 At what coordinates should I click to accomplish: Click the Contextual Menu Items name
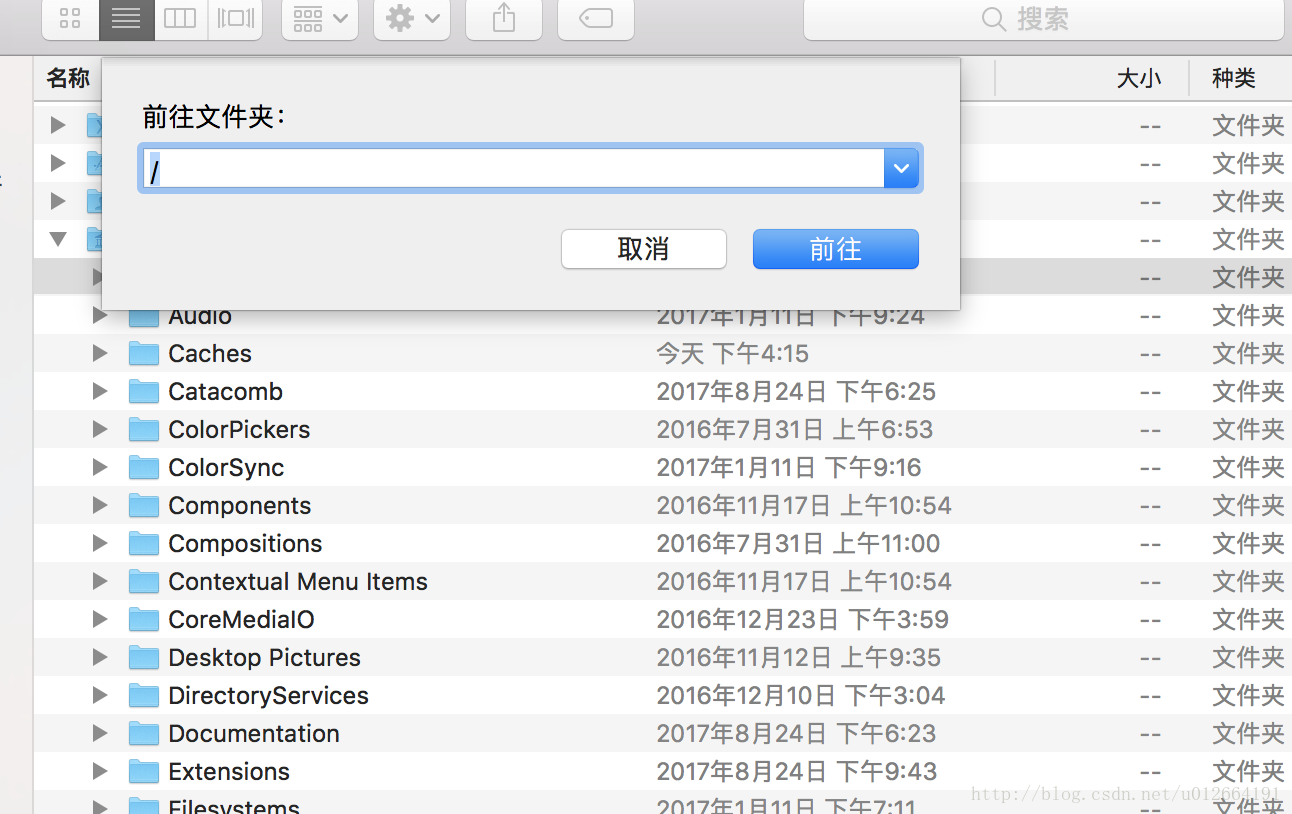coord(298,581)
